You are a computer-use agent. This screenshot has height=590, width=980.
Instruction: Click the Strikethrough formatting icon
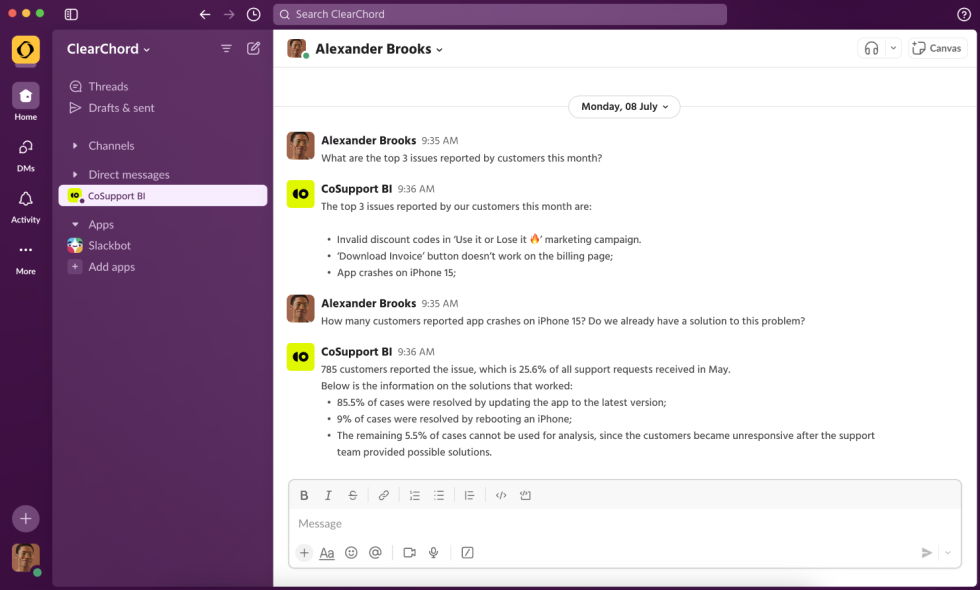coord(353,495)
